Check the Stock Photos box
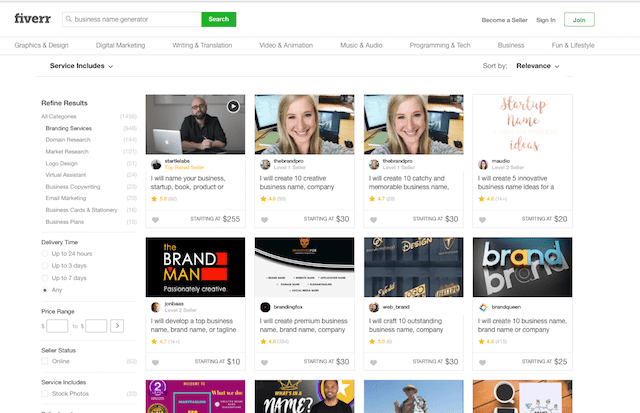This screenshot has width=640, height=413. point(45,393)
